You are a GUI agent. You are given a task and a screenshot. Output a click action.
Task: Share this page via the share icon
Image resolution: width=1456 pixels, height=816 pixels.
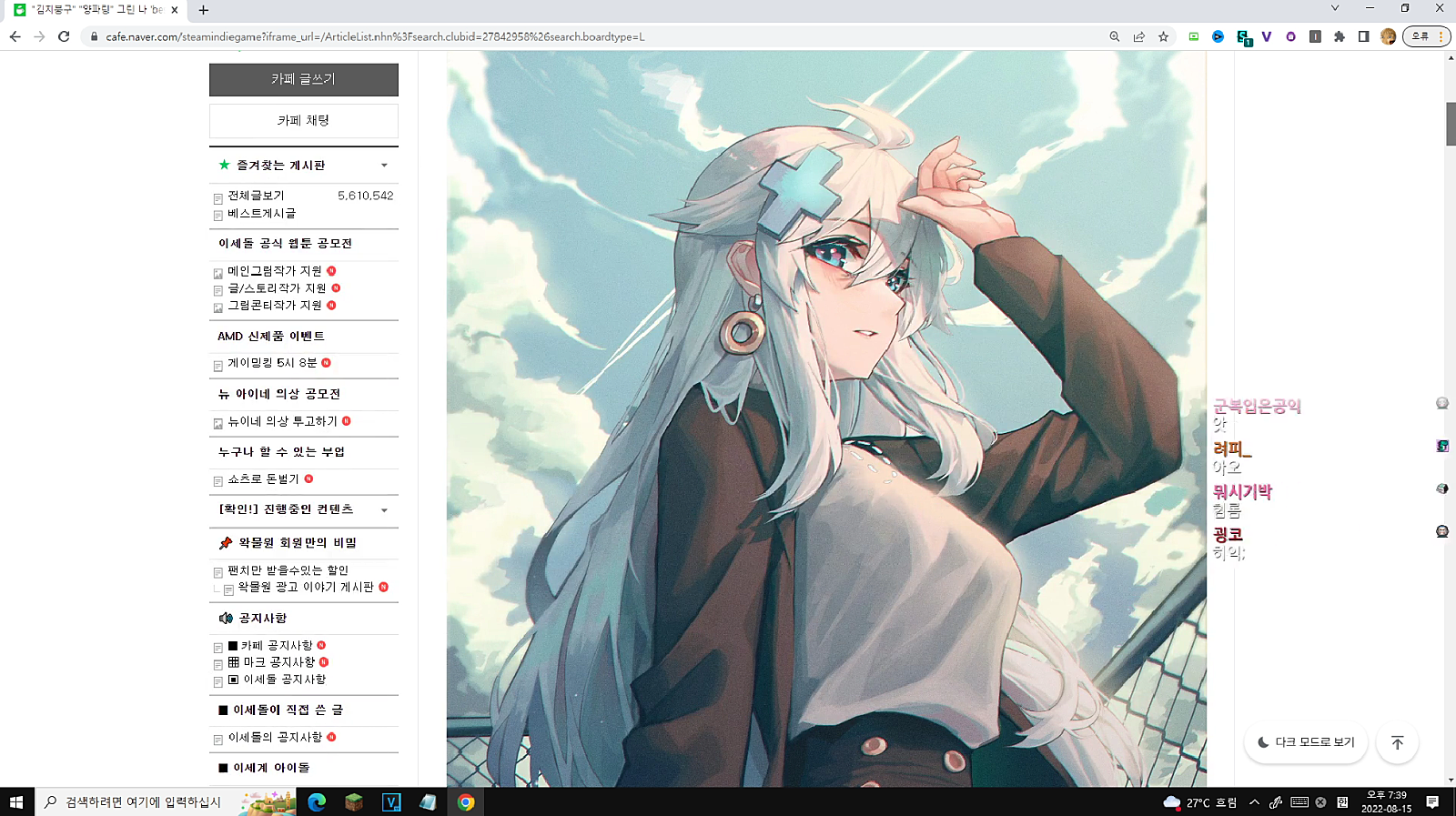[1138, 36]
